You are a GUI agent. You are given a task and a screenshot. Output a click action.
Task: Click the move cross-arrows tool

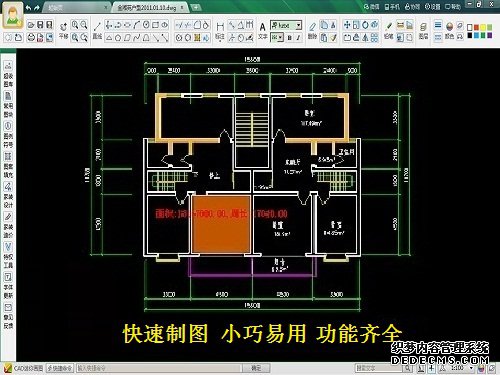click(347, 25)
